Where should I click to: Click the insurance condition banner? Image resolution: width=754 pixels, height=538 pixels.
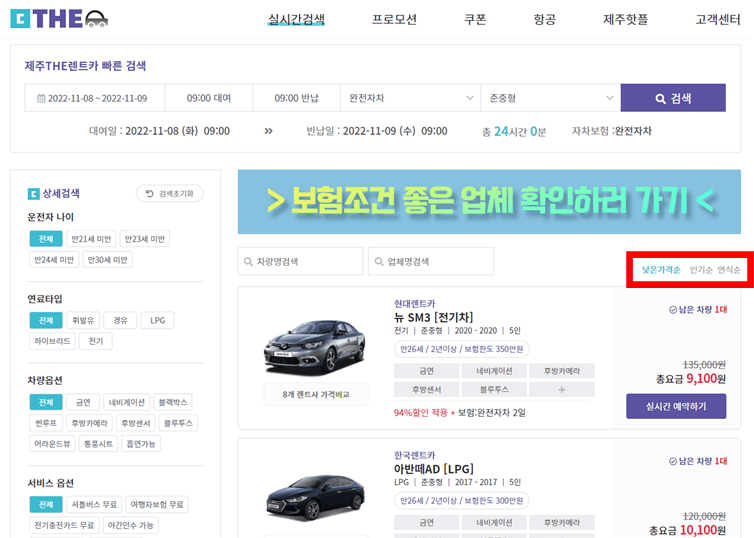489,201
